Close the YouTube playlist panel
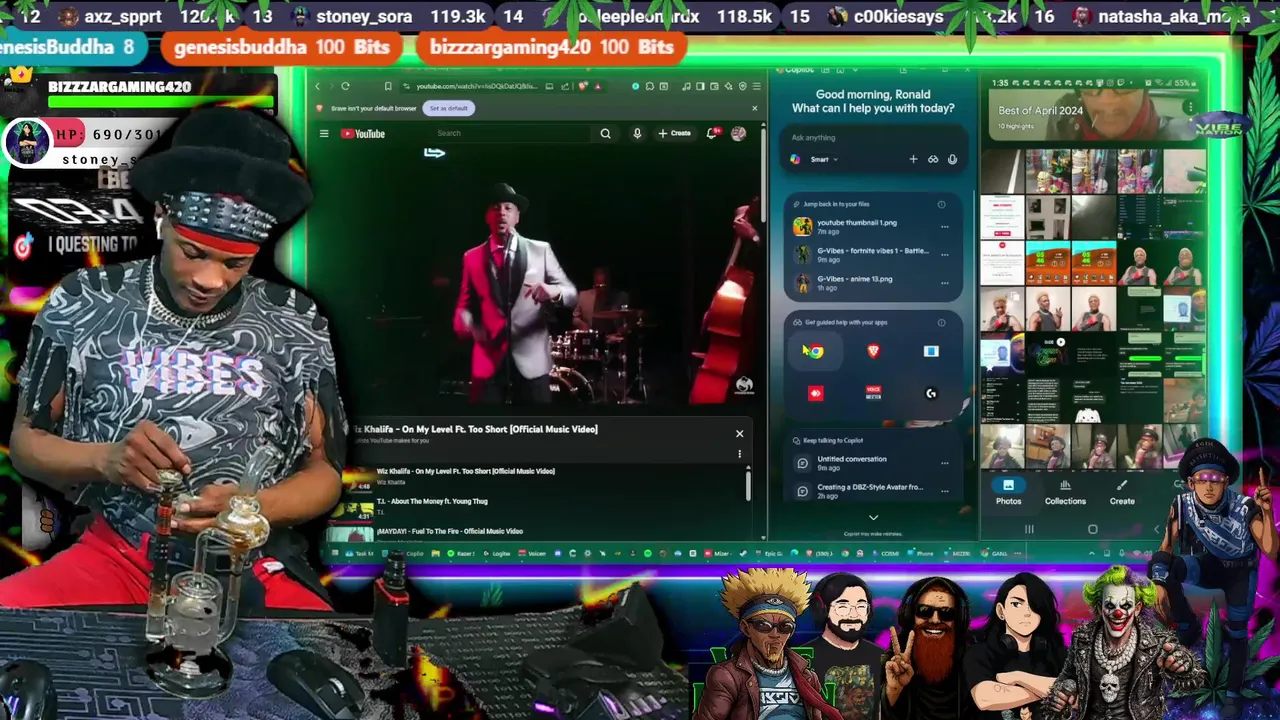The image size is (1280, 720). click(740, 433)
